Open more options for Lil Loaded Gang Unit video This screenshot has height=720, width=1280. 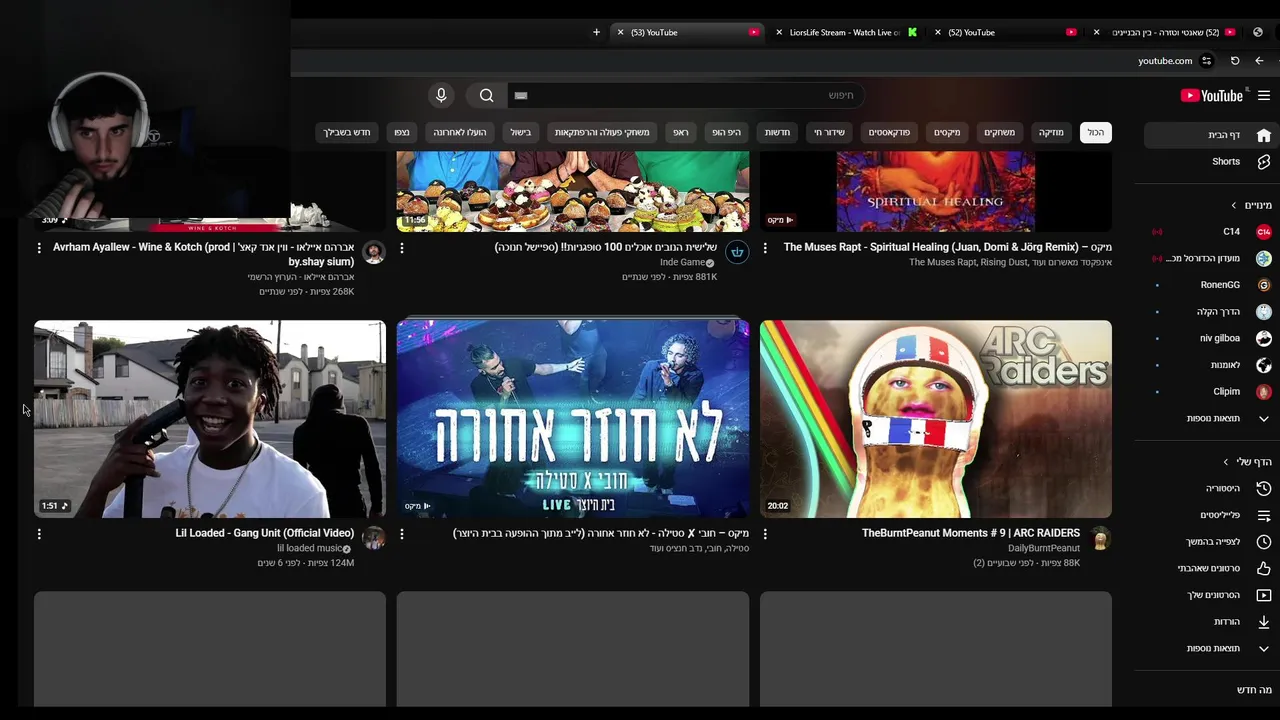[x=39, y=534]
